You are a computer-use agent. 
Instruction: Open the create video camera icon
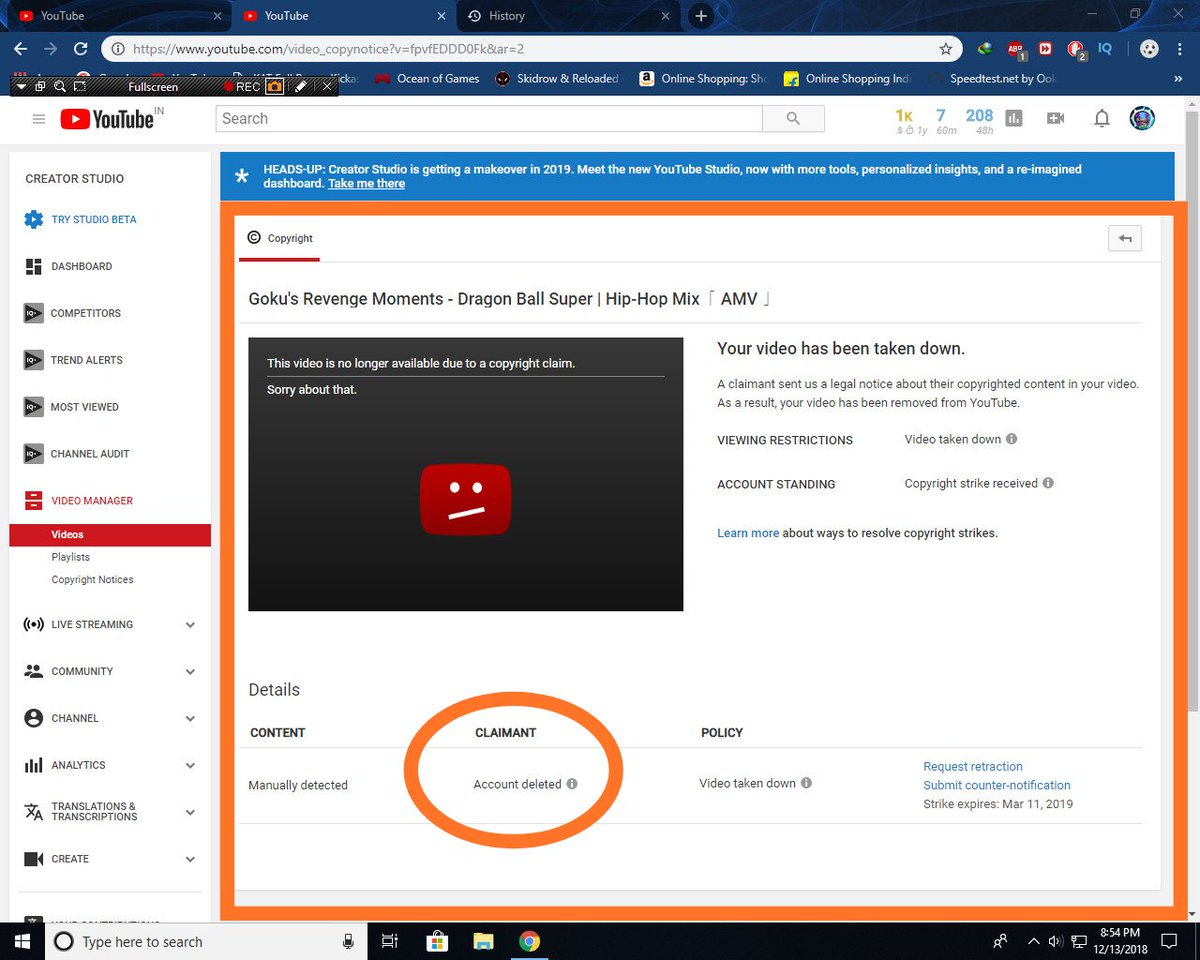click(x=1055, y=118)
